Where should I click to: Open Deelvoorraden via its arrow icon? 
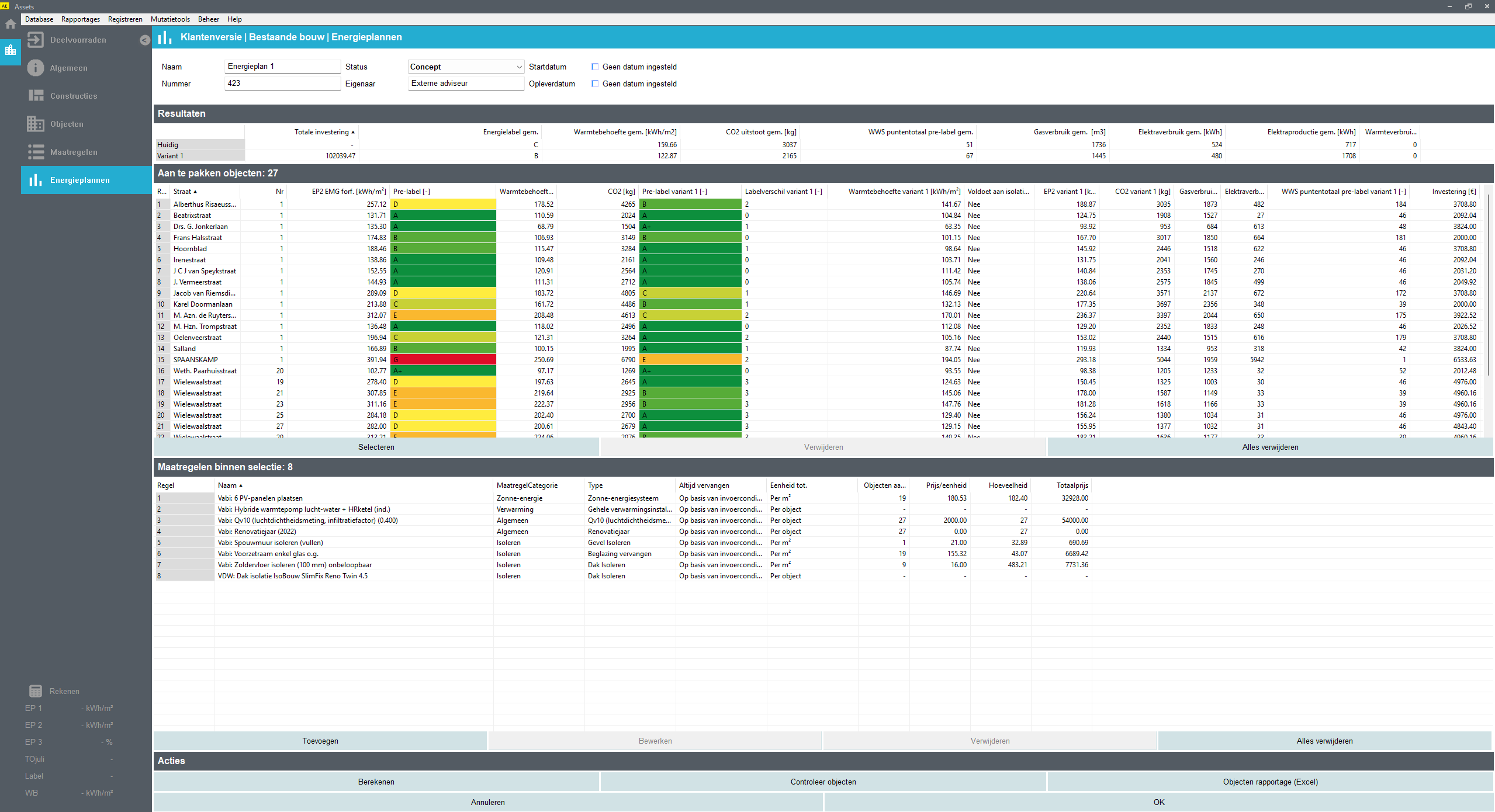click(36, 40)
